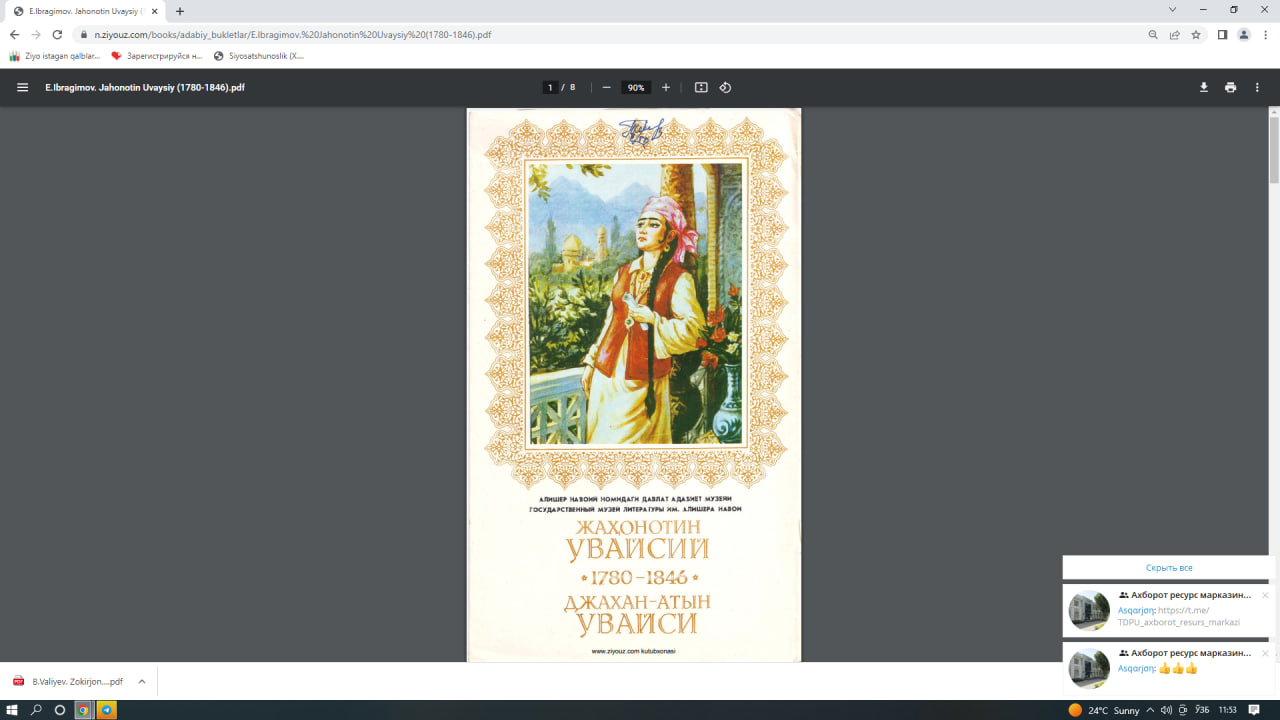Open the PDF sidebar menu icon

point(22,87)
